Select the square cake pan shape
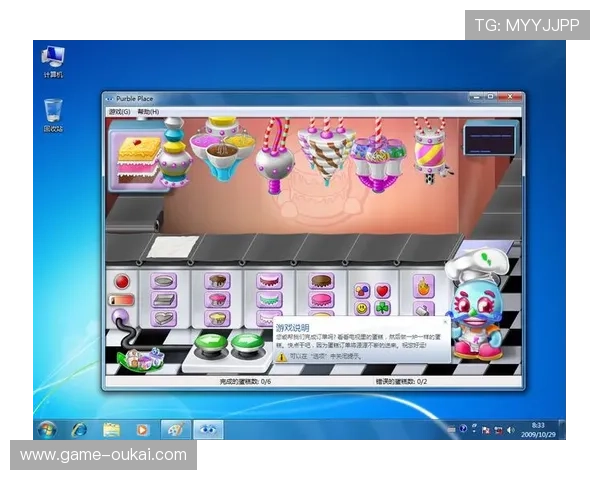The image size is (600, 480). click(164, 299)
